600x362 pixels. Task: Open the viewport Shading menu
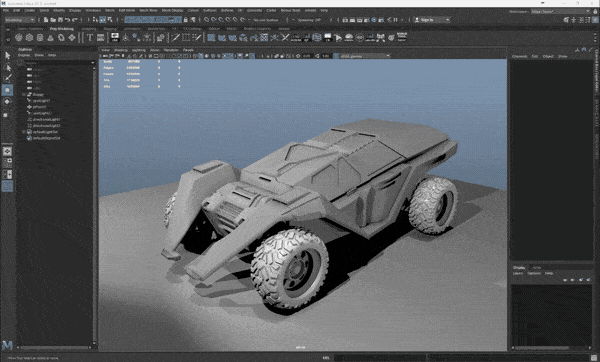pyautogui.click(x=121, y=50)
